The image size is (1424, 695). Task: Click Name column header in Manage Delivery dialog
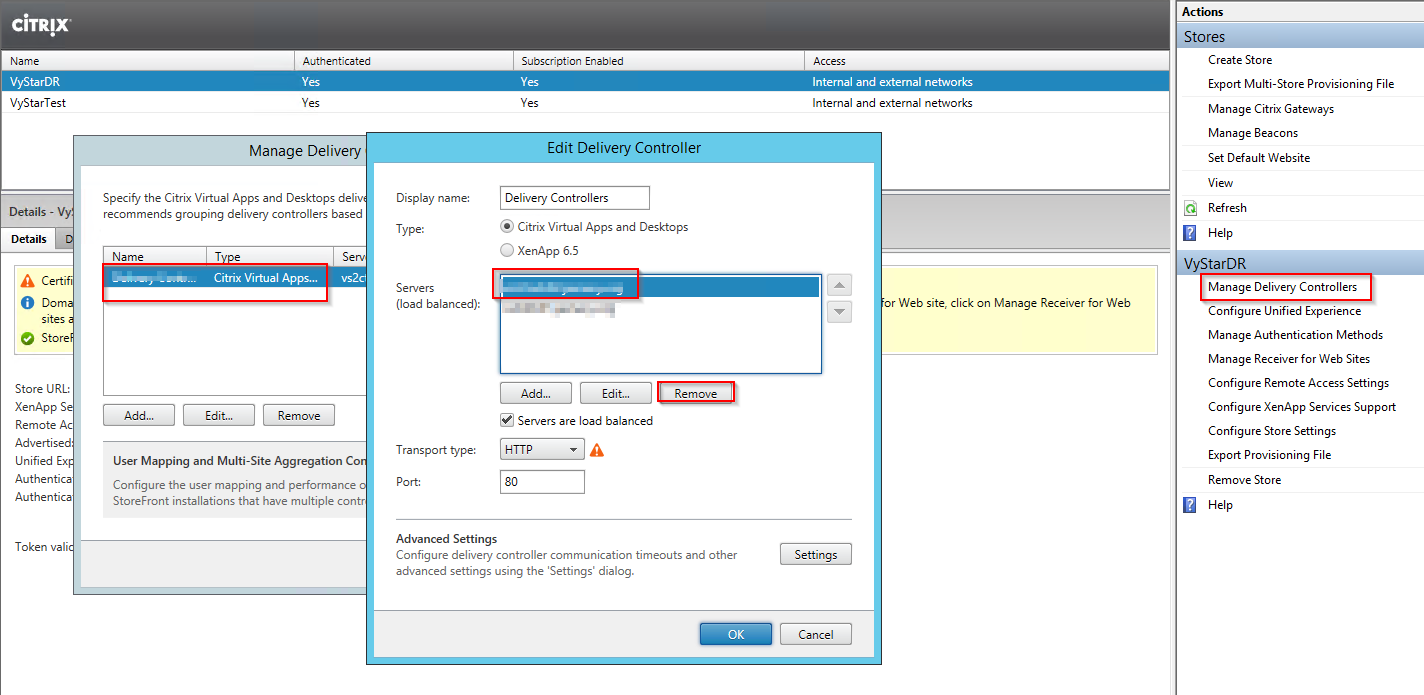click(x=155, y=257)
